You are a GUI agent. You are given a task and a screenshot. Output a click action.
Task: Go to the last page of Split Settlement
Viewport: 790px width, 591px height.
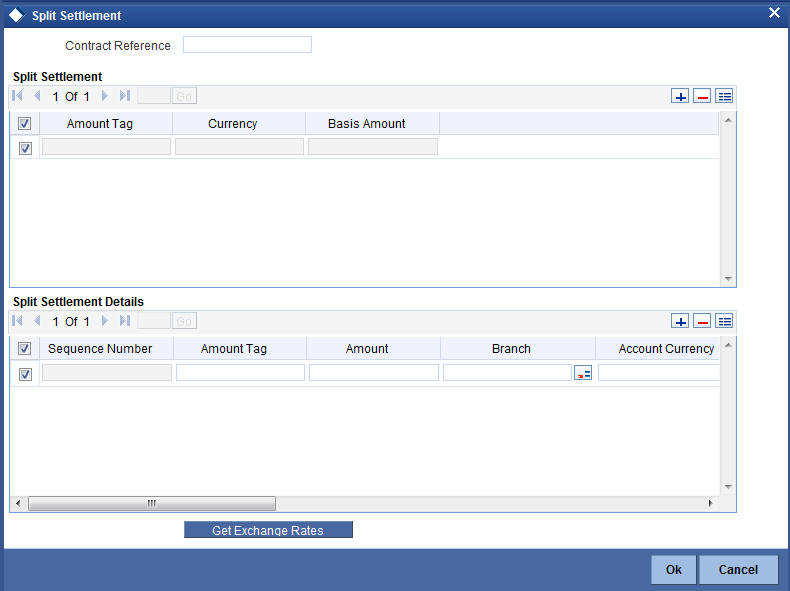[x=124, y=96]
